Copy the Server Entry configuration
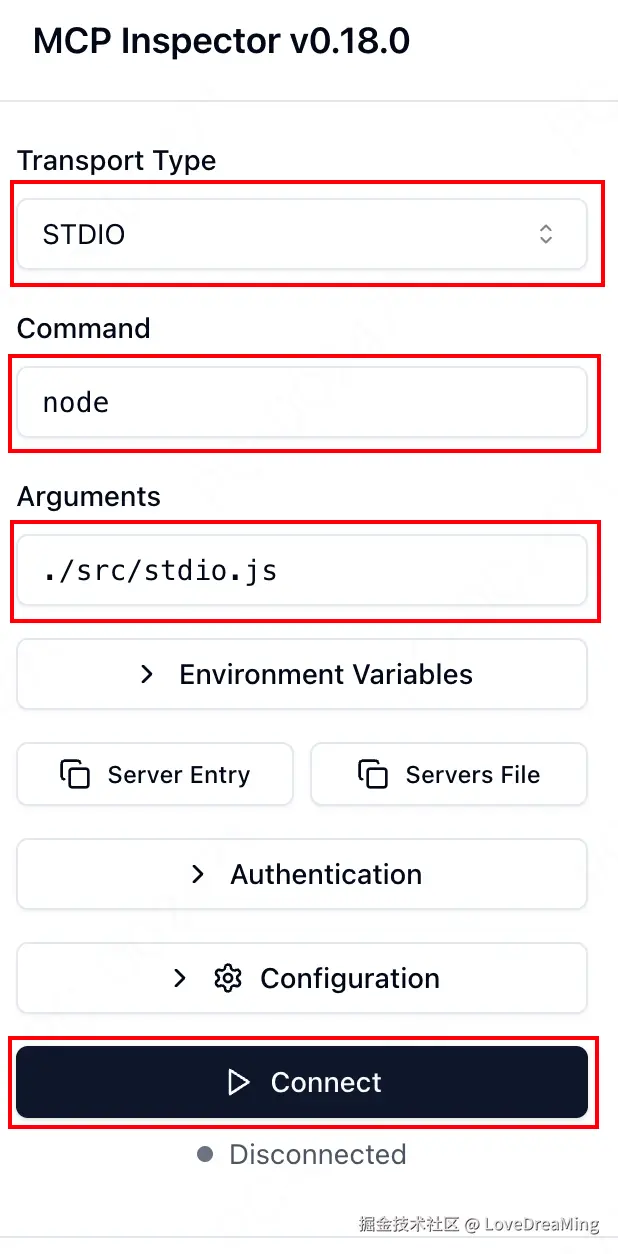This screenshot has height=1254, width=618. click(x=155, y=774)
